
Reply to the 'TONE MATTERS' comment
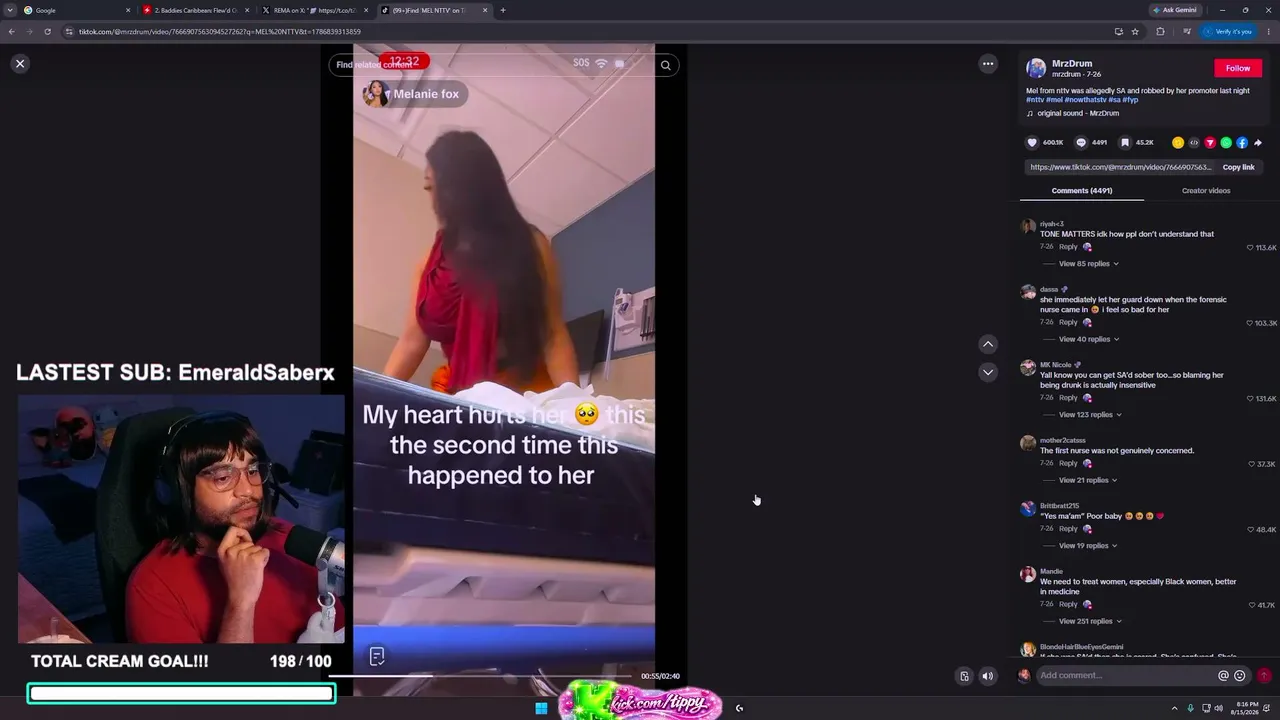[x=1068, y=247]
